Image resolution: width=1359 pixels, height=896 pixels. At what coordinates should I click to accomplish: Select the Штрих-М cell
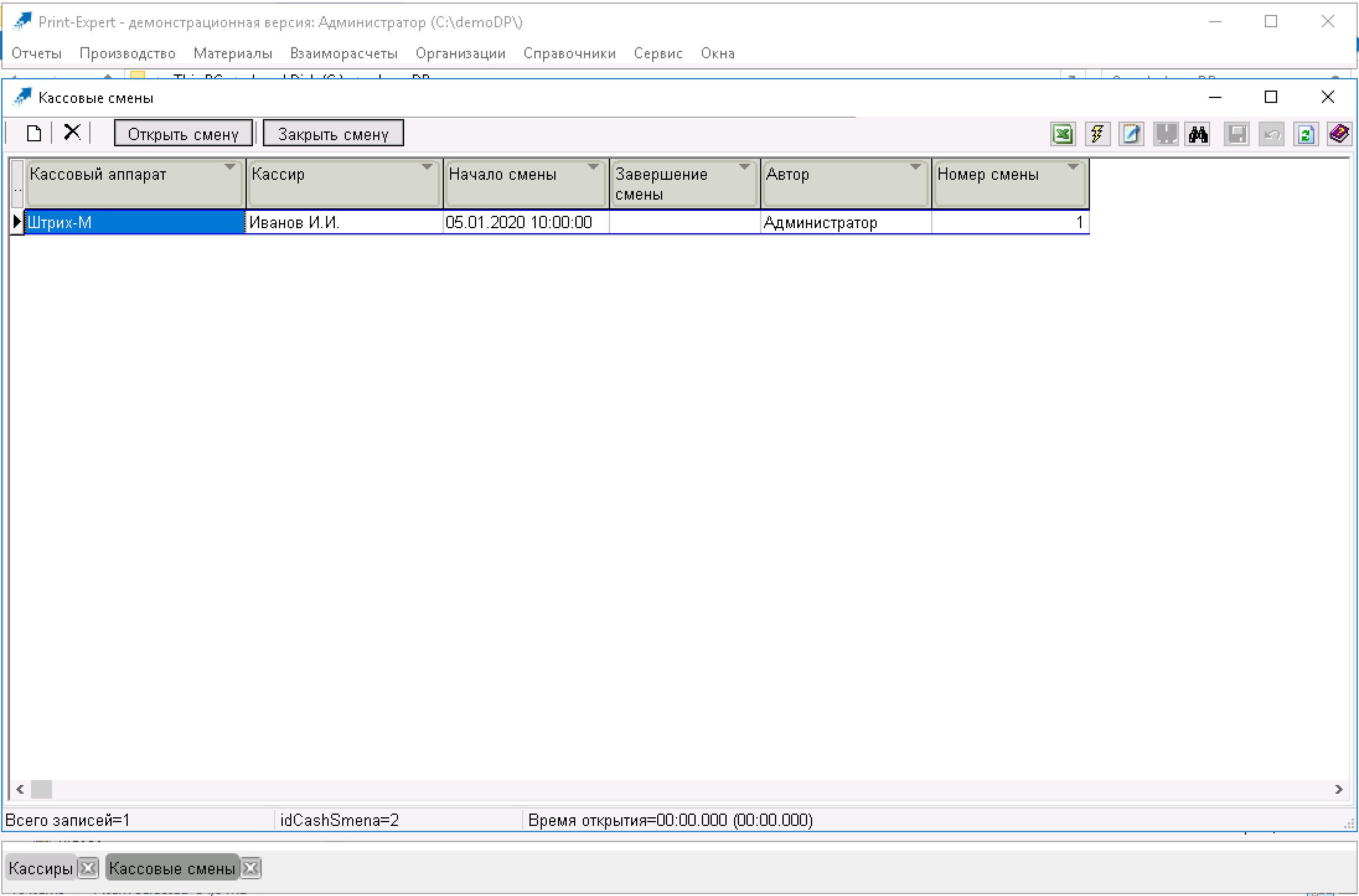point(135,222)
